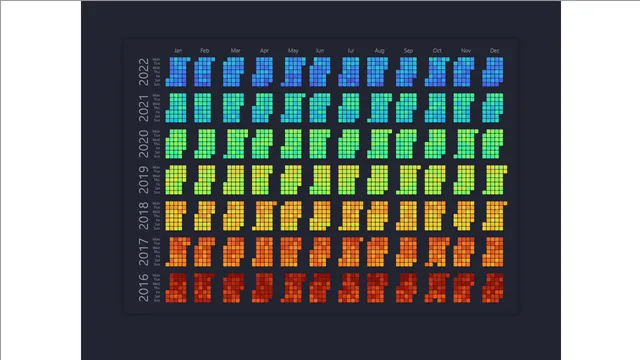640x360 pixels.
Task: Select the October 2020 heatmap block
Action: 435,144
